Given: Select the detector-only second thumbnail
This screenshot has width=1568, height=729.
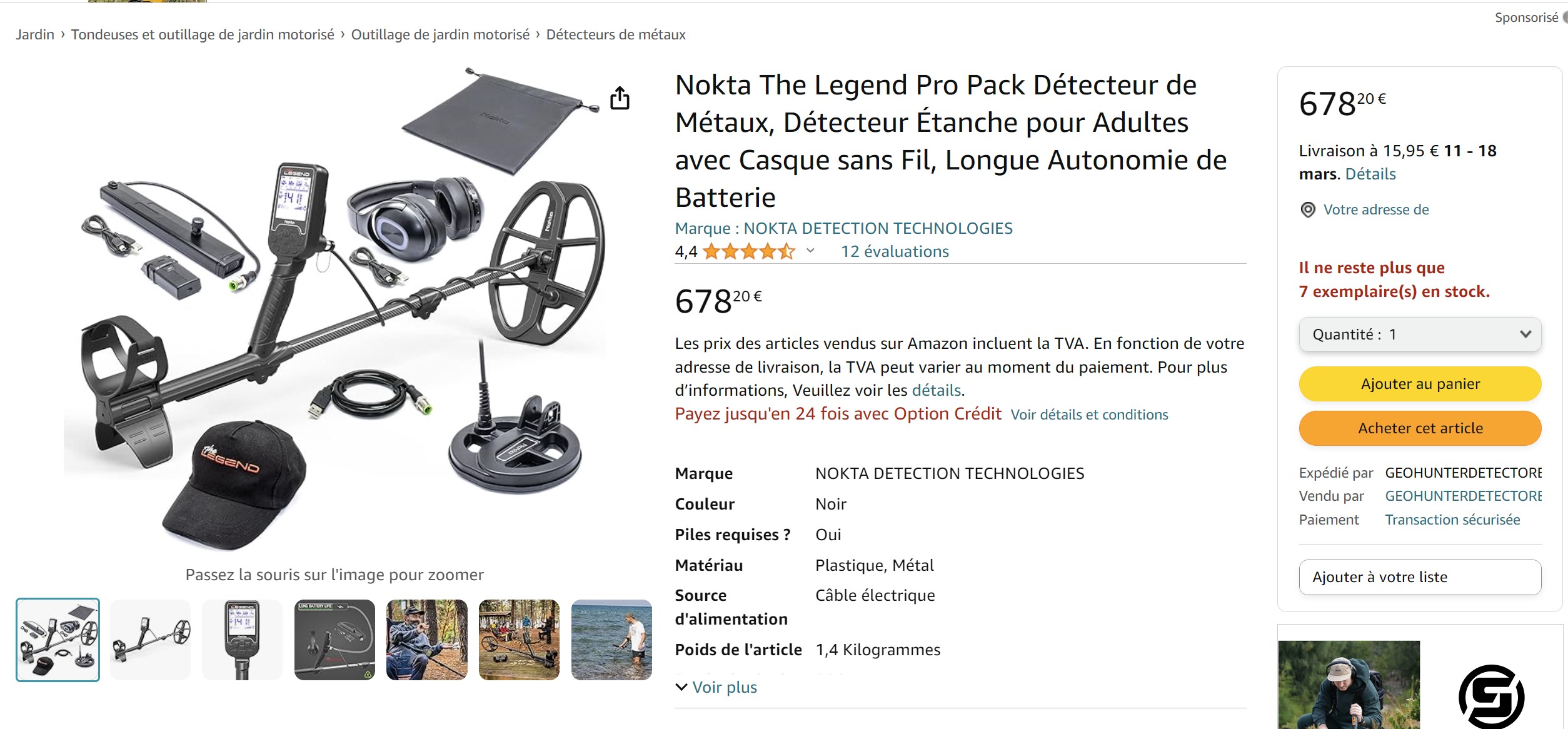Looking at the screenshot, I should tap(150, 640).
